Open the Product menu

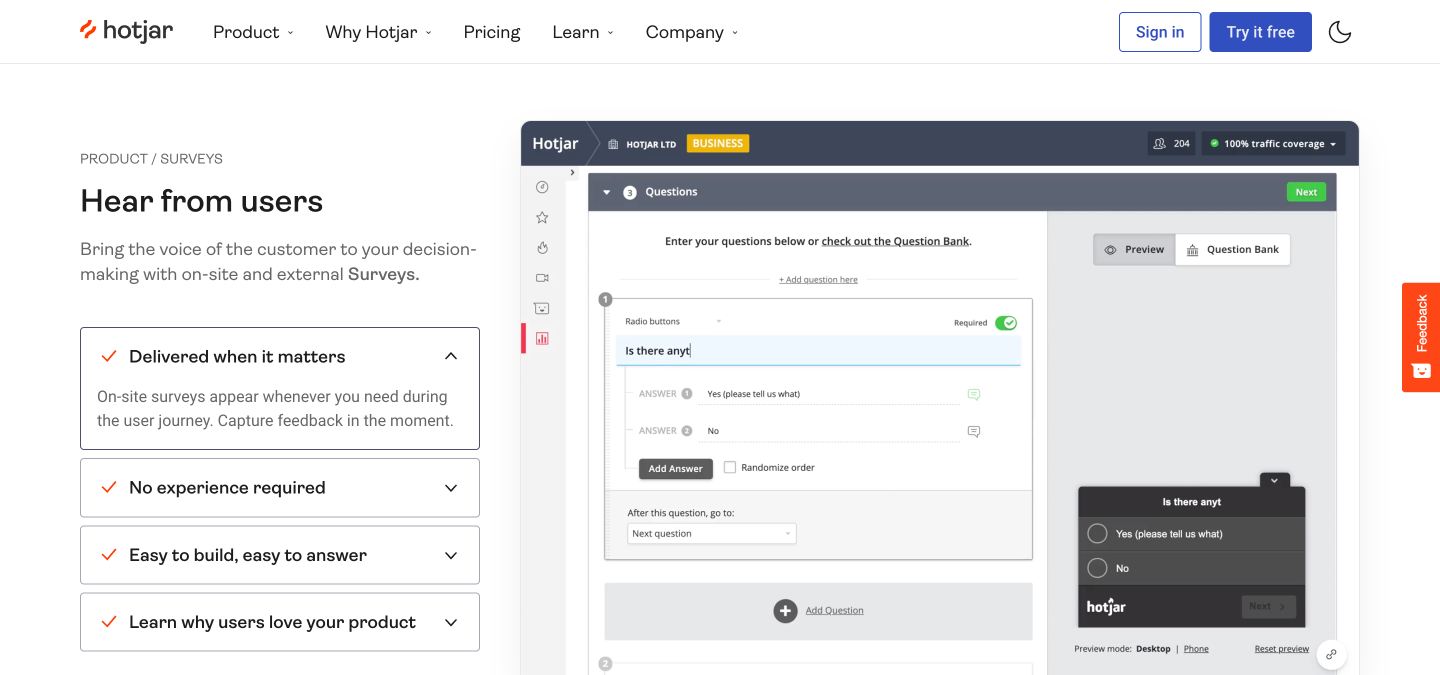pyautogui.click(x=253, y=32)
